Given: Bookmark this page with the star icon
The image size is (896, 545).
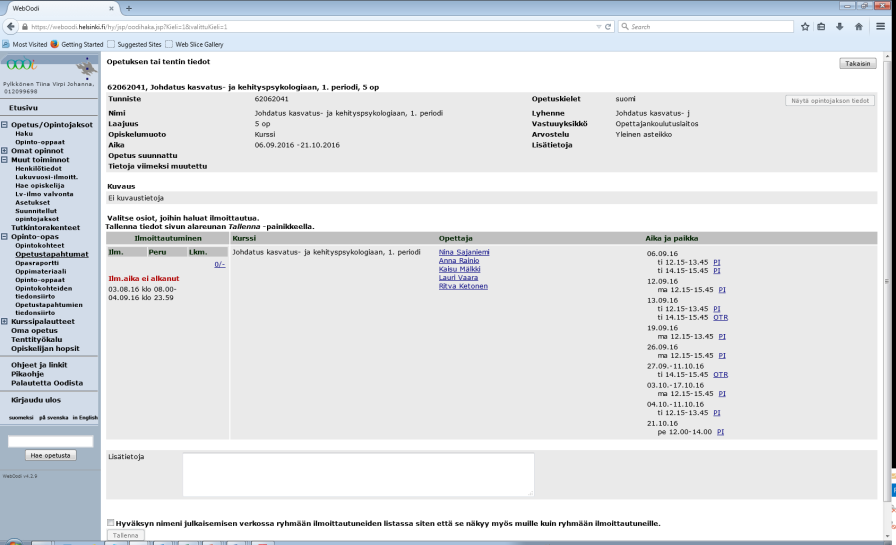Looking at the screenshot, I should point(805,26).
